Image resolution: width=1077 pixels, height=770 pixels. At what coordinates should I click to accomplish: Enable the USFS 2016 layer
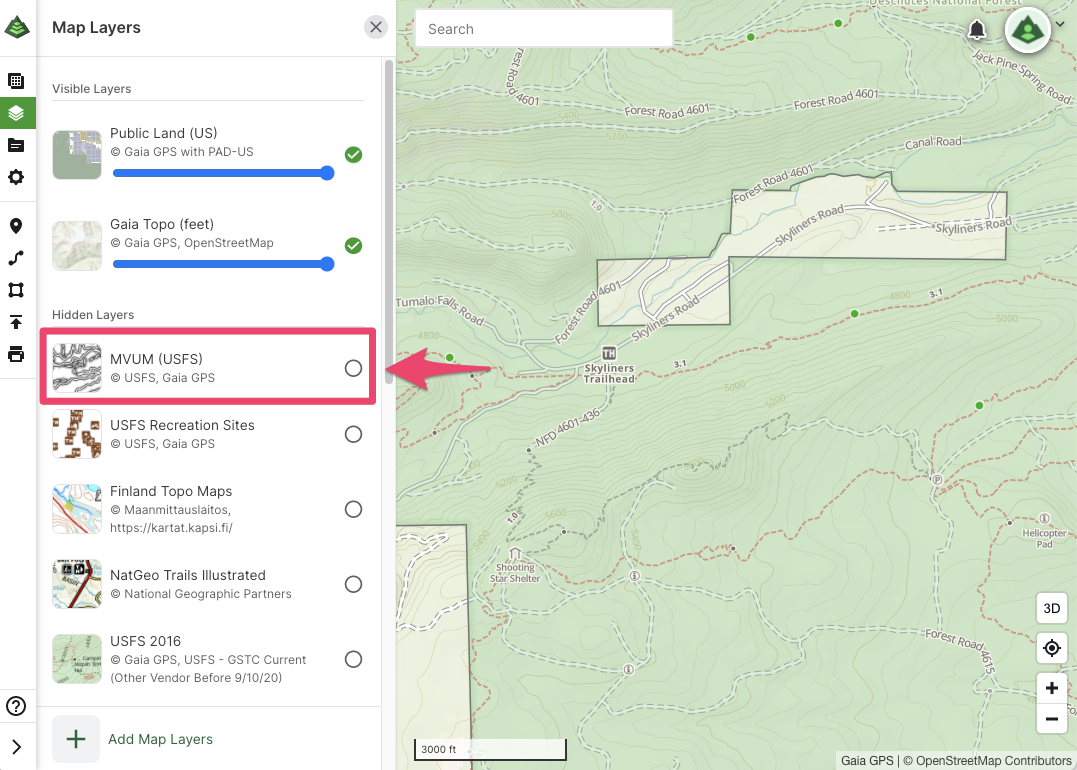(x=354, y=659)
